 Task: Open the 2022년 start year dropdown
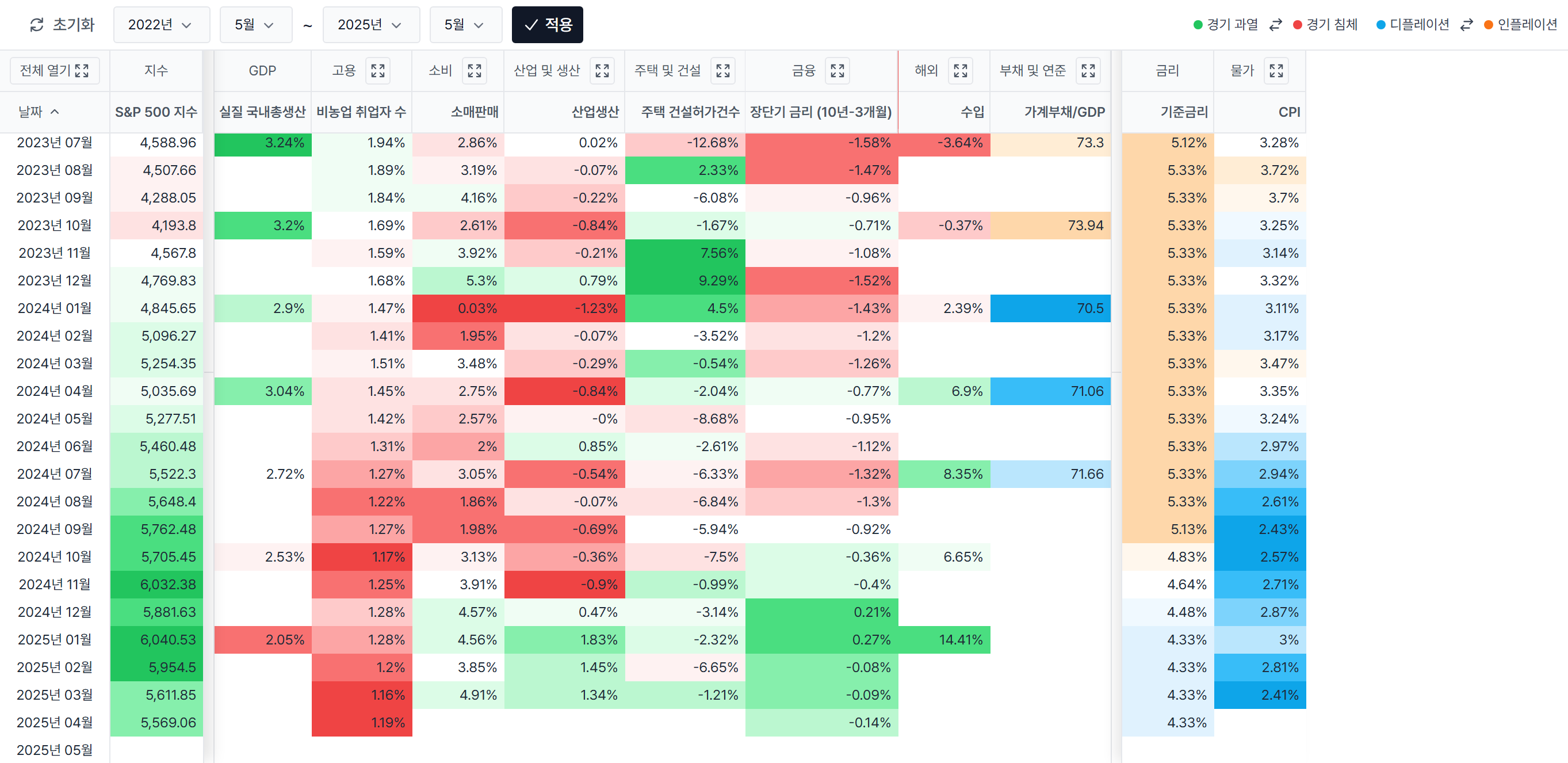160,24
